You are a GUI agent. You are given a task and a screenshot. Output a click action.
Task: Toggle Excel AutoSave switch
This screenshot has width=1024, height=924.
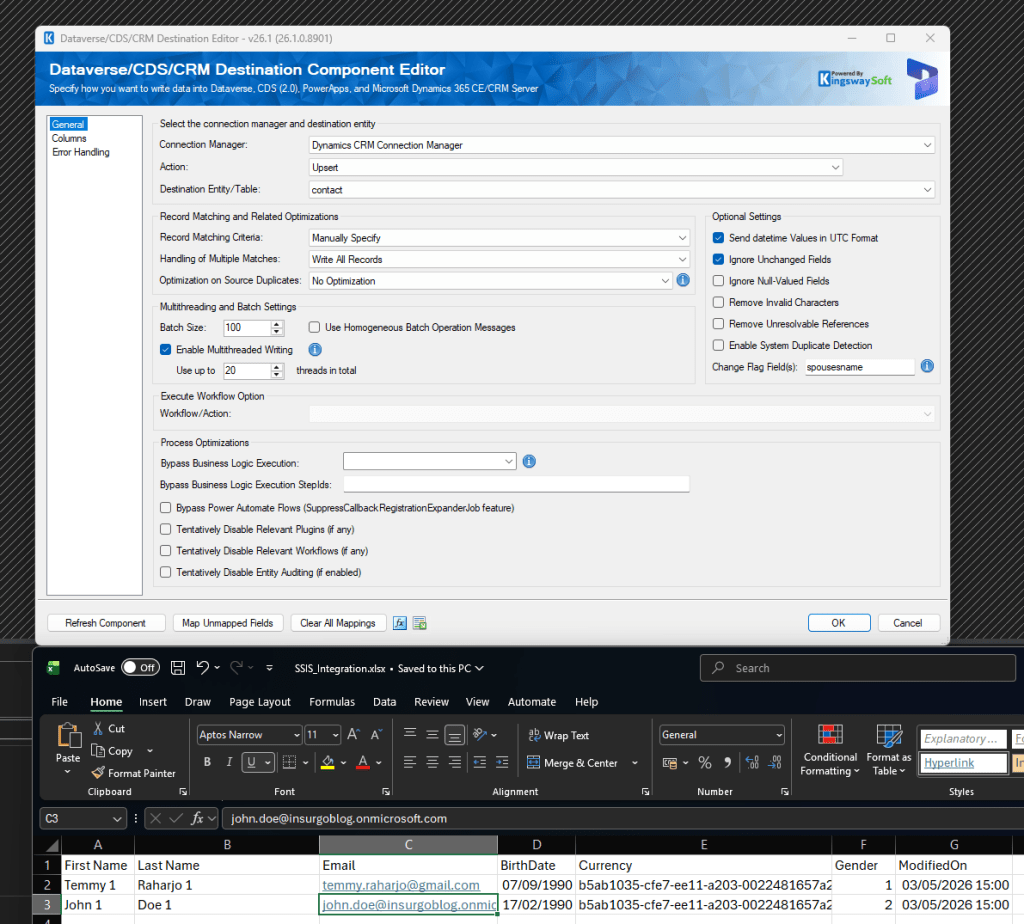click(x=140, y=667)
